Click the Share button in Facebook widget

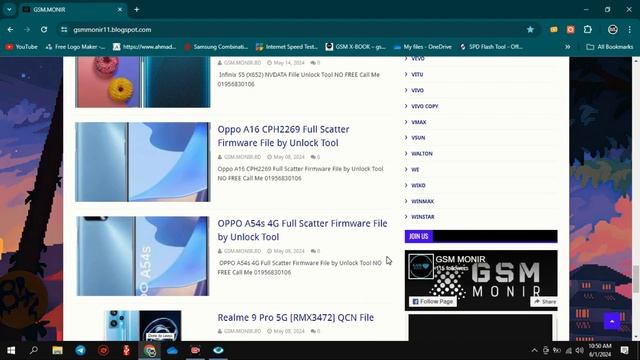[544, 302]
